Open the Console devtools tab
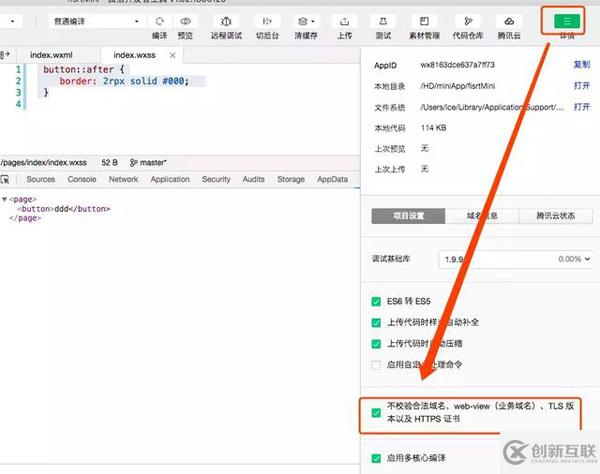This screenshot has width=600, height=474. click(82, 179)
